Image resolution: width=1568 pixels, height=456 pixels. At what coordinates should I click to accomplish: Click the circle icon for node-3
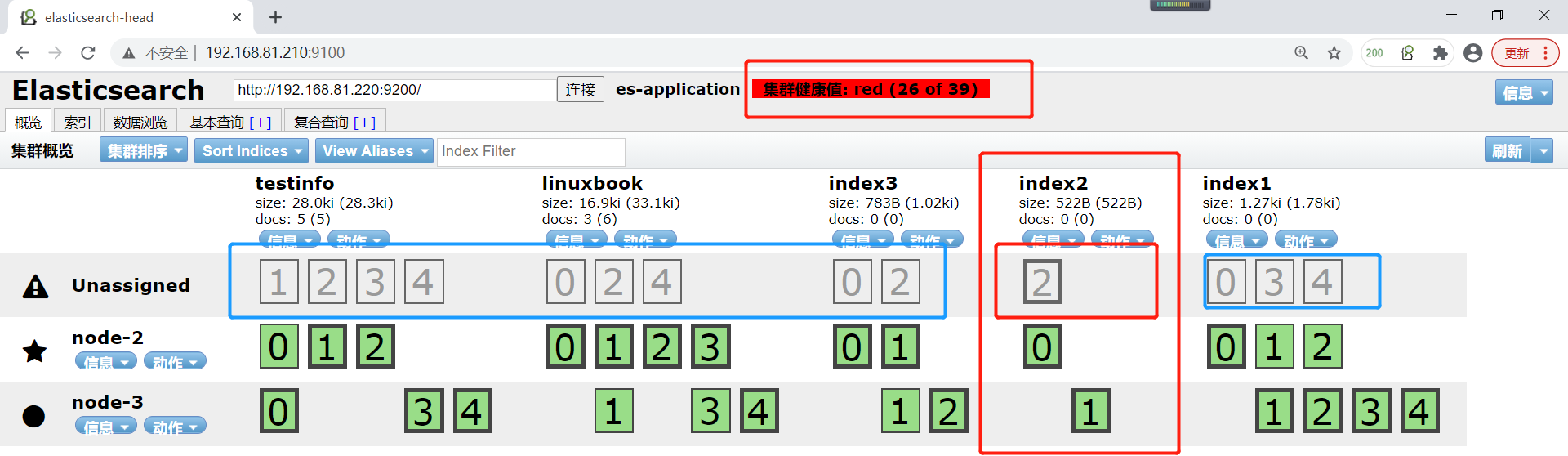33,416
